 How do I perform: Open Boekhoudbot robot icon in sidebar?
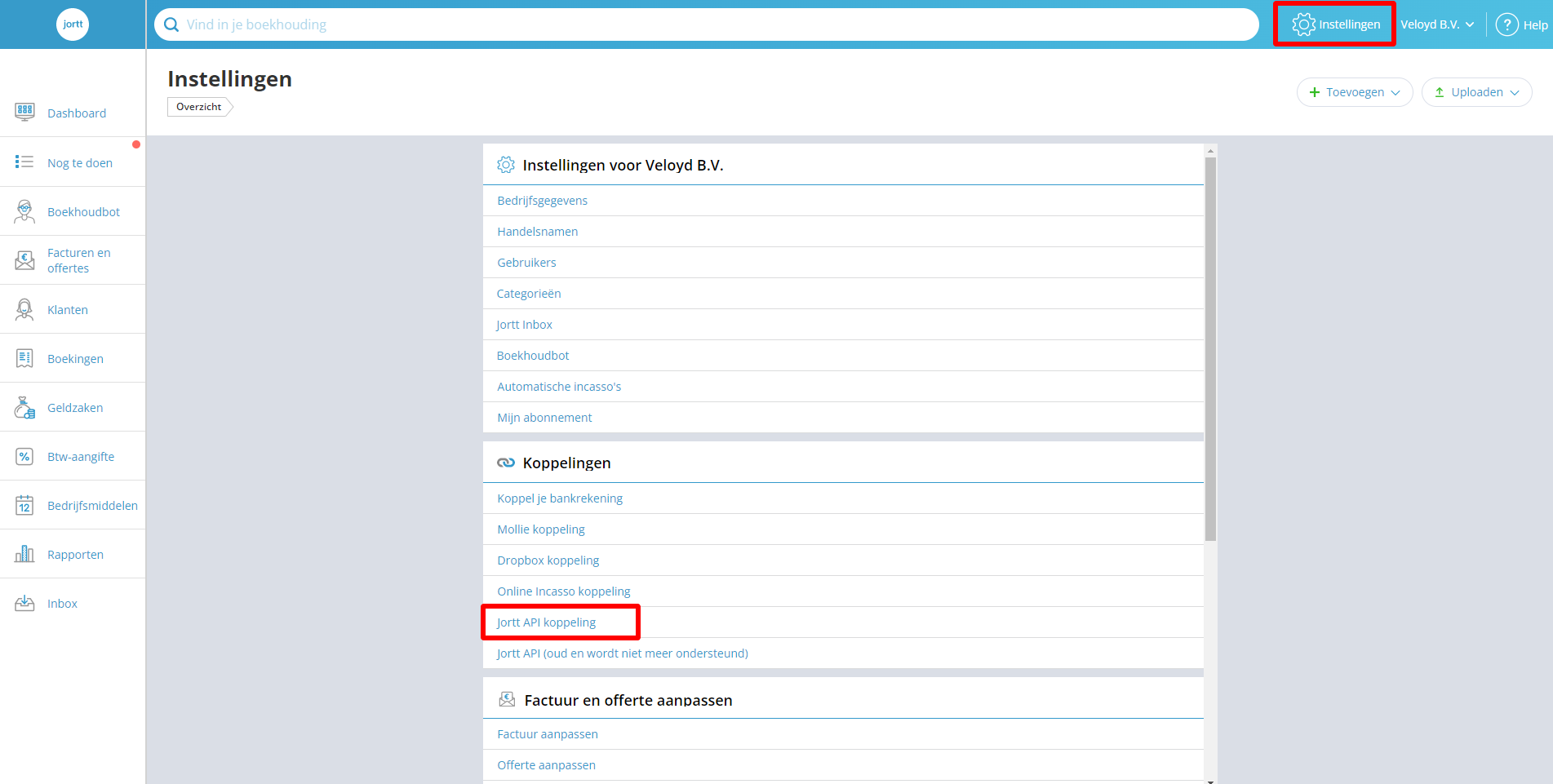(x=24, y=211)
